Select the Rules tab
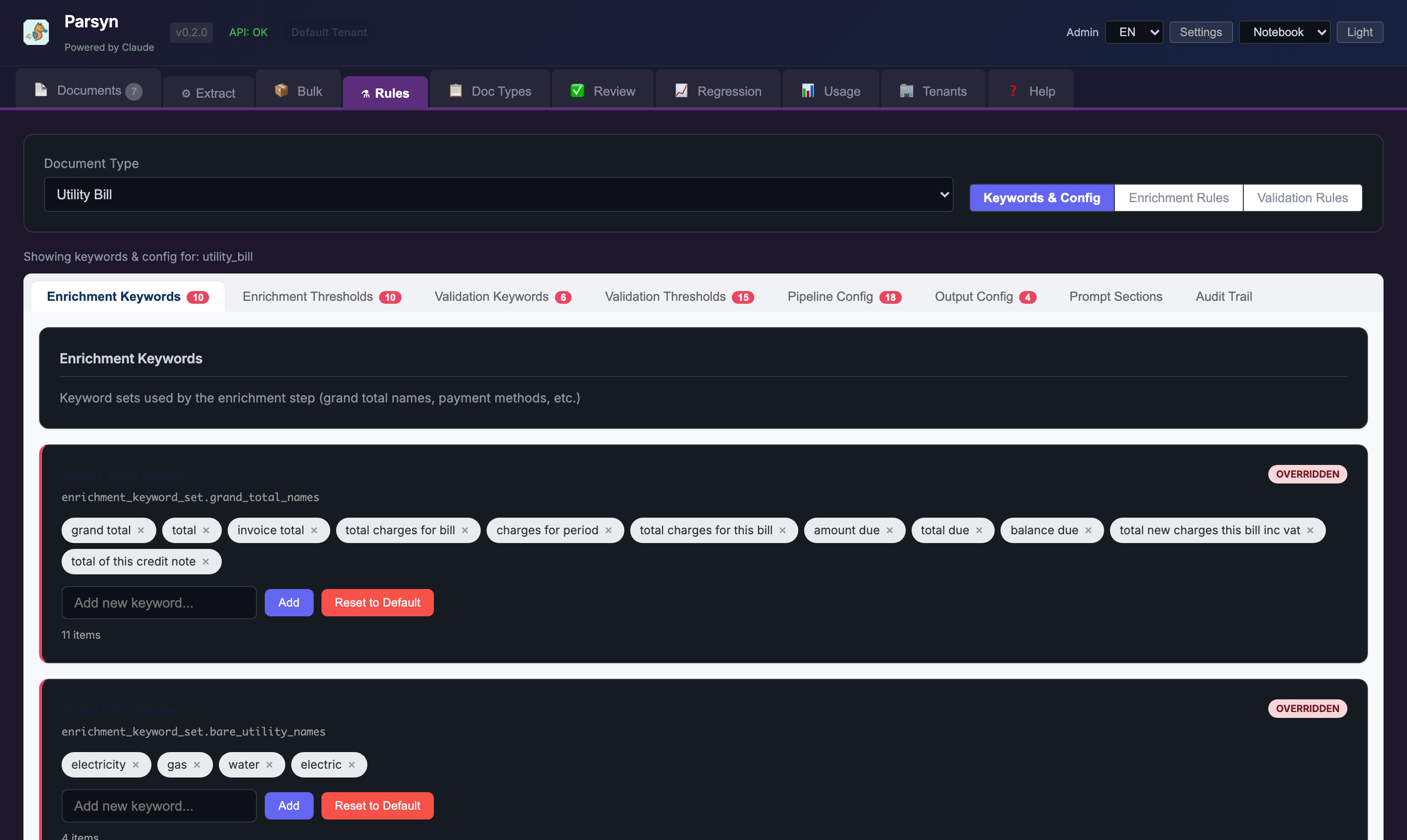Screen dimensions: 1407x840 coord(385,93)
